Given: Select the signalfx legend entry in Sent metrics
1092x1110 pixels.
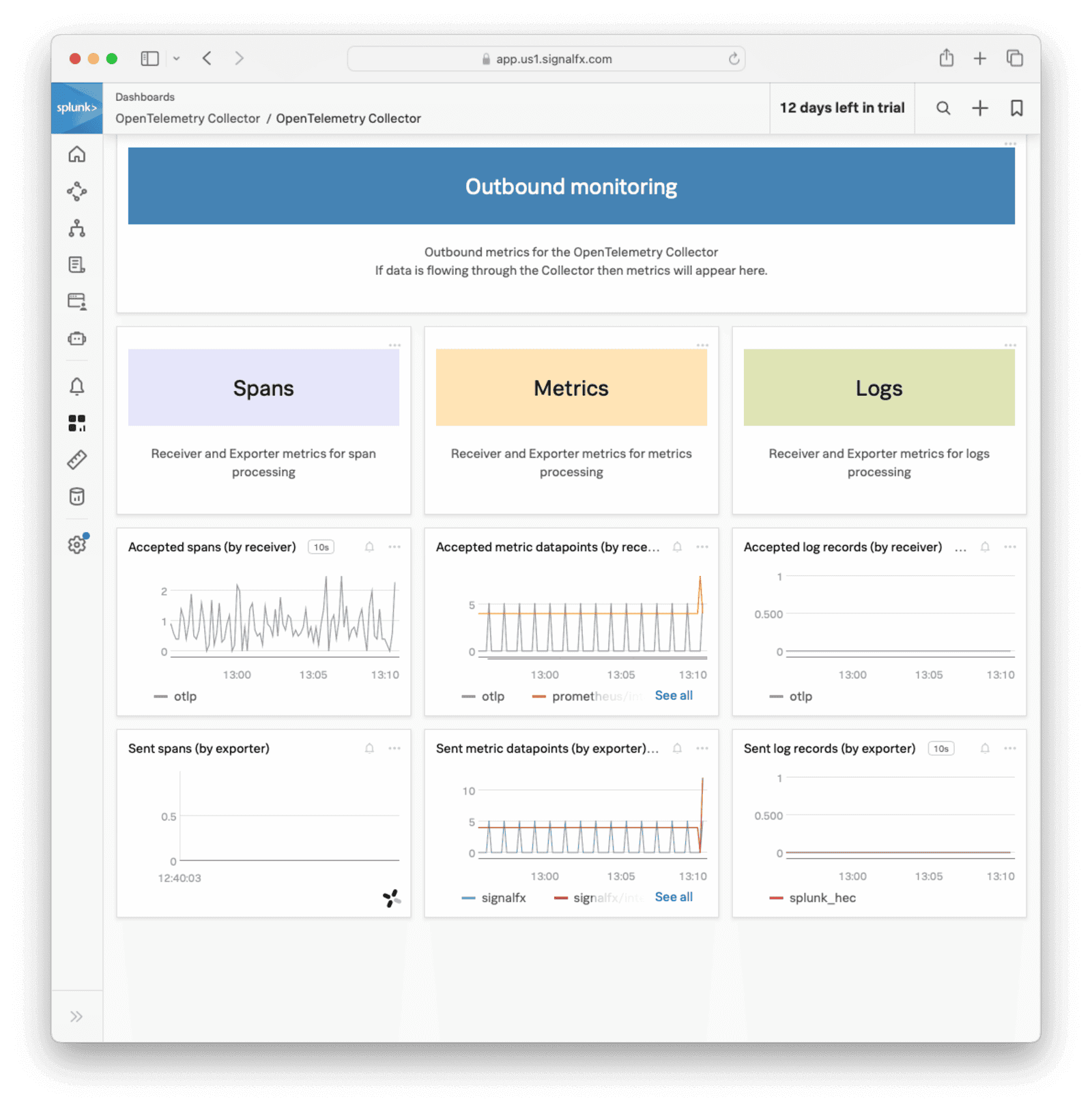Looking at the screenshot, I should coord(494,898).
